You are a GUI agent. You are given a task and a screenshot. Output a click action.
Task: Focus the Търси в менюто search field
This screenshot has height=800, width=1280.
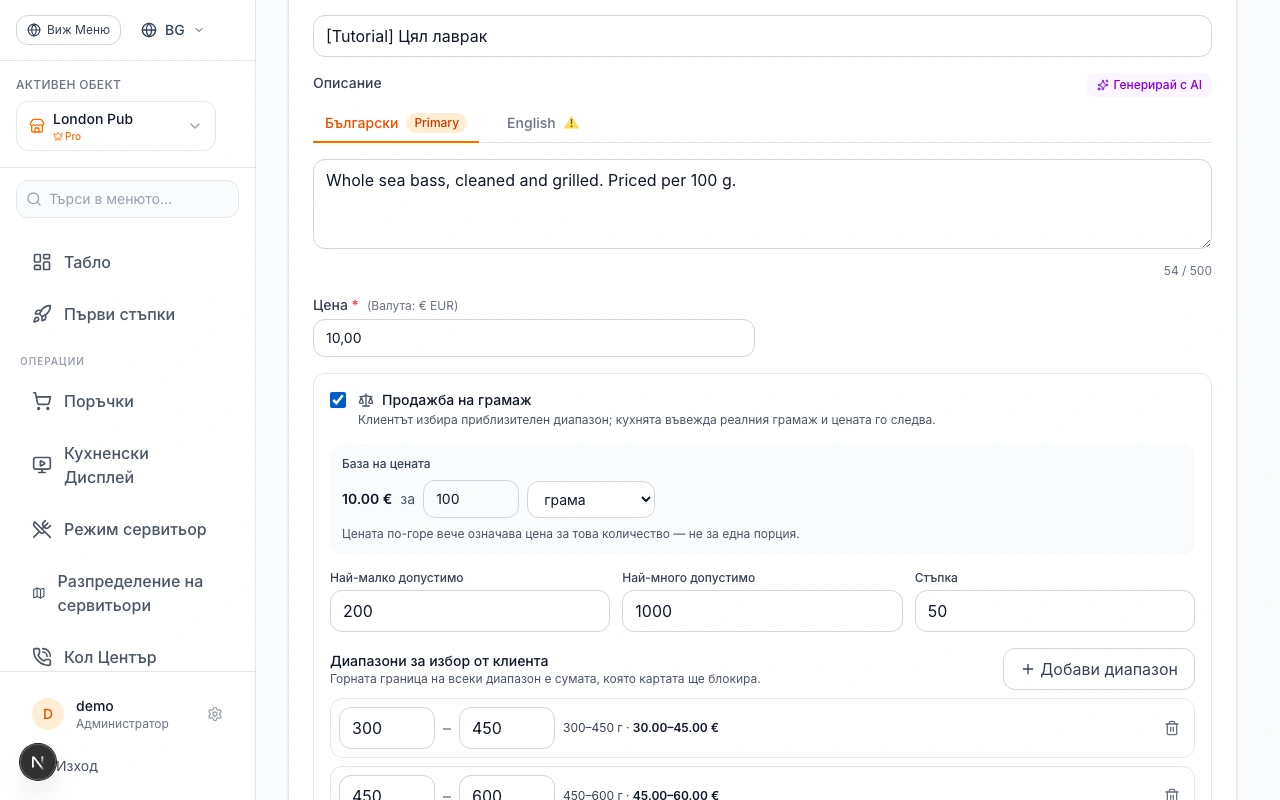[128, 199]
